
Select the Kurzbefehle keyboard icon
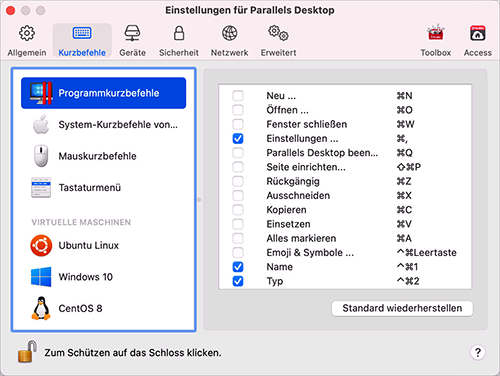point(82,33)
